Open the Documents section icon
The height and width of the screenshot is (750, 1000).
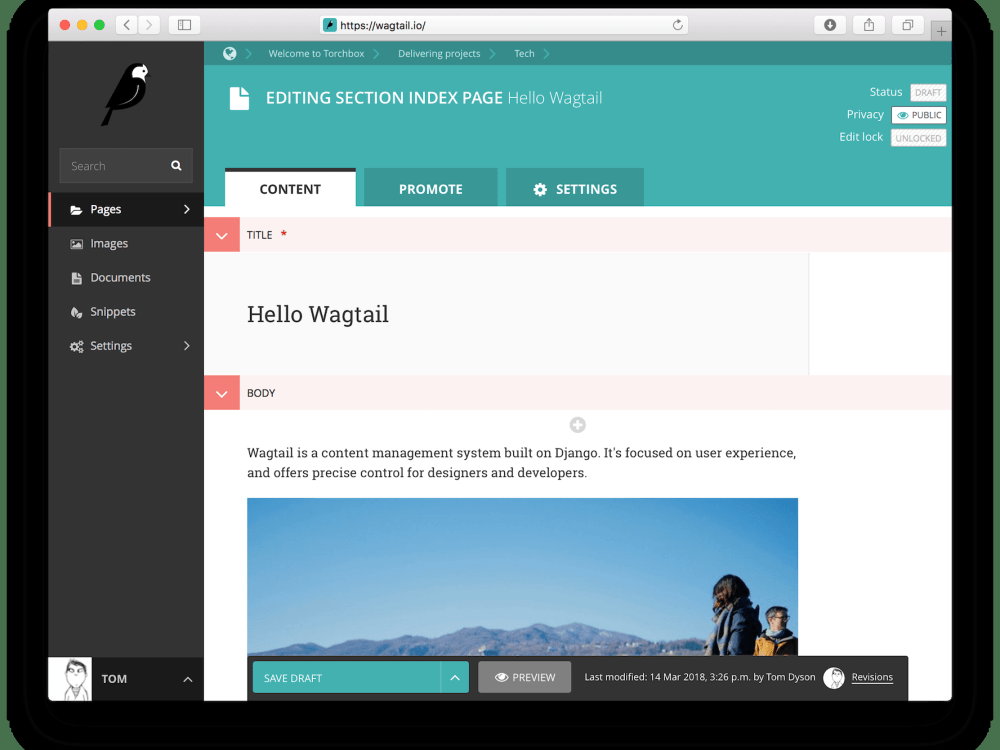click(77, 277)
